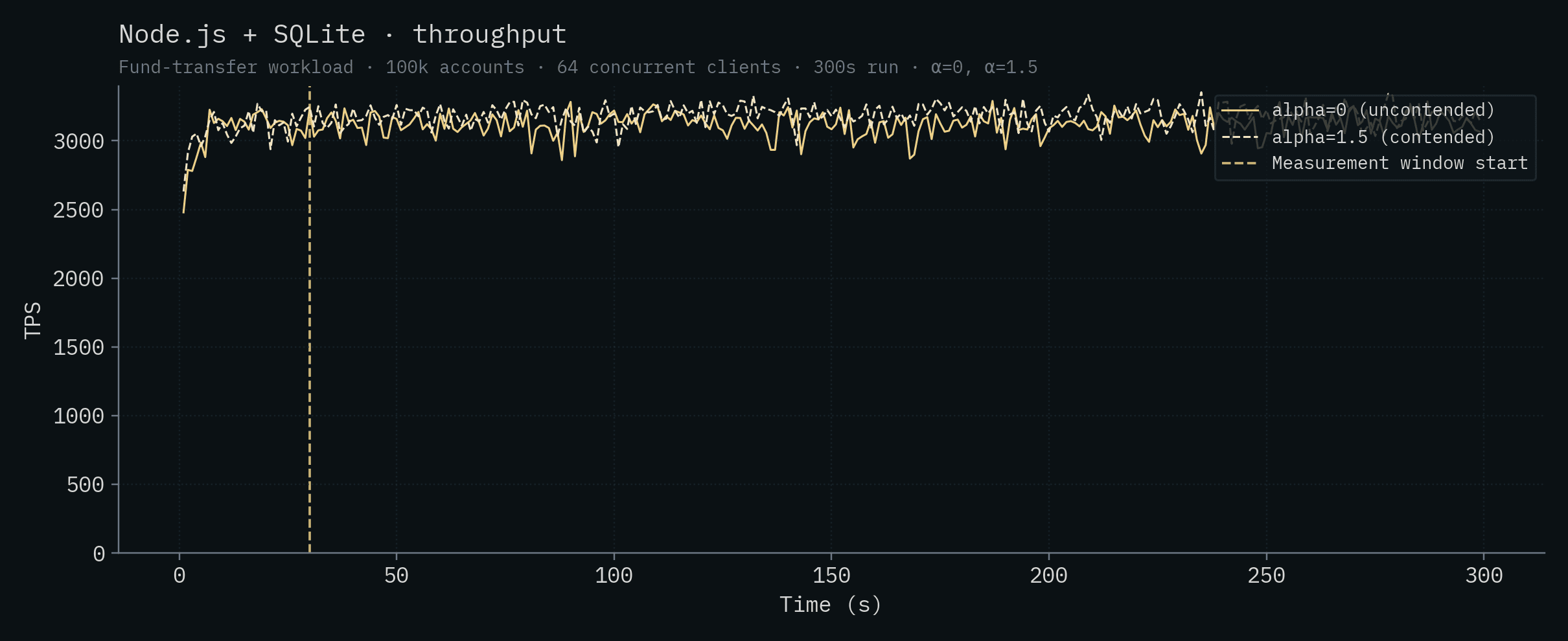Viewport: 1568px width, 641px height.
Task: Click the 'TPS' y-axis label
Action: (x=32, y=320)
